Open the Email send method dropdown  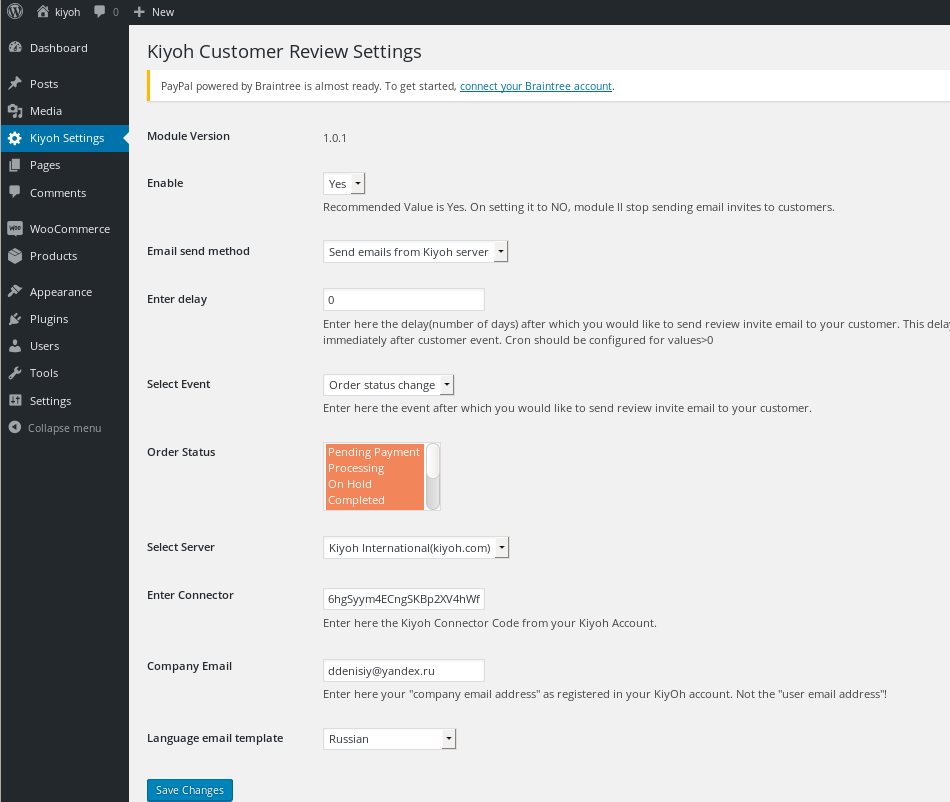(x=415, y=251)
